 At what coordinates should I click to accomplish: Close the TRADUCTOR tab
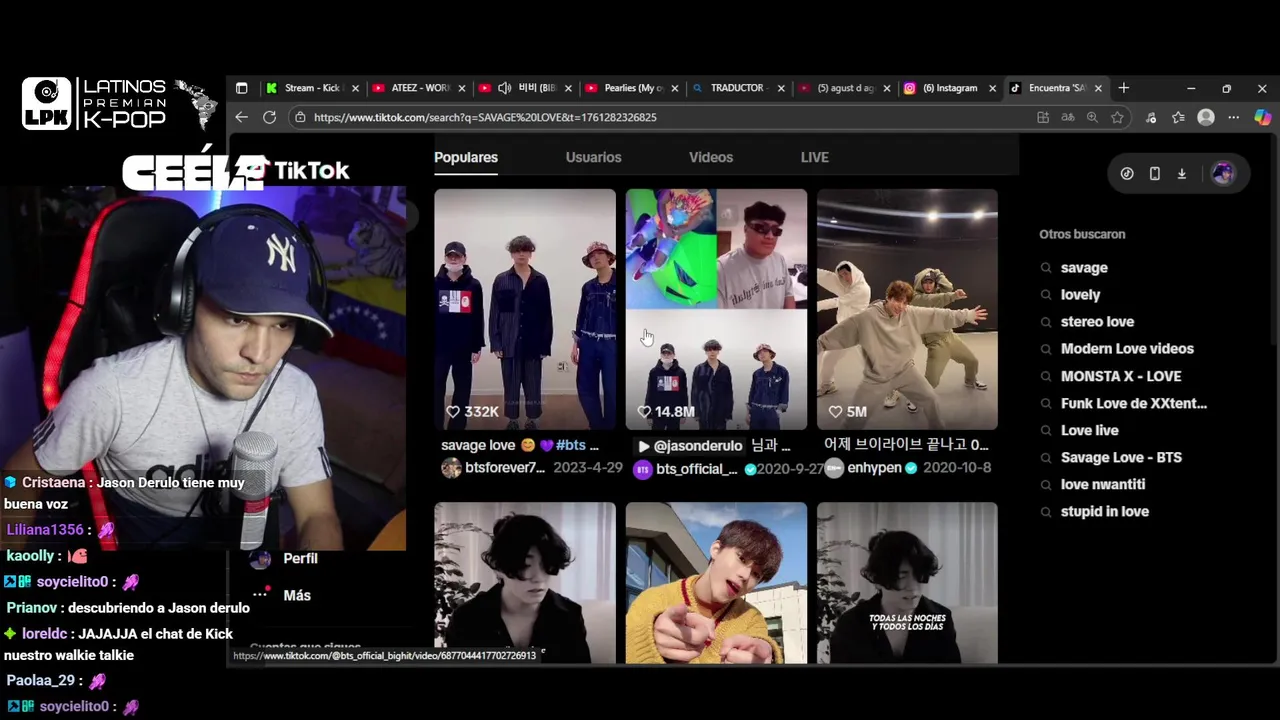tap(781, 88)
